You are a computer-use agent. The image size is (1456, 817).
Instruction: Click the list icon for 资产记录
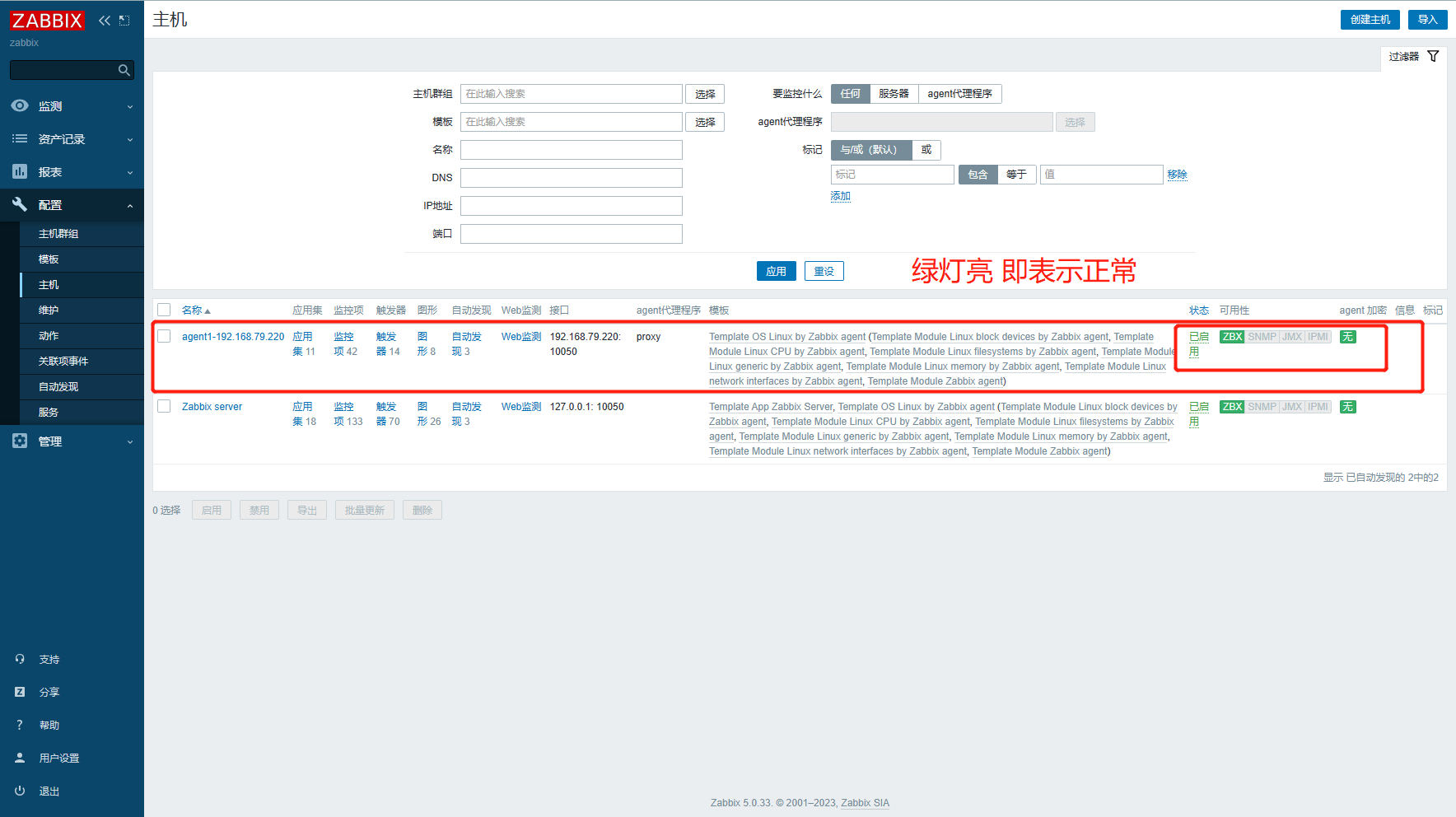point(20,138)
